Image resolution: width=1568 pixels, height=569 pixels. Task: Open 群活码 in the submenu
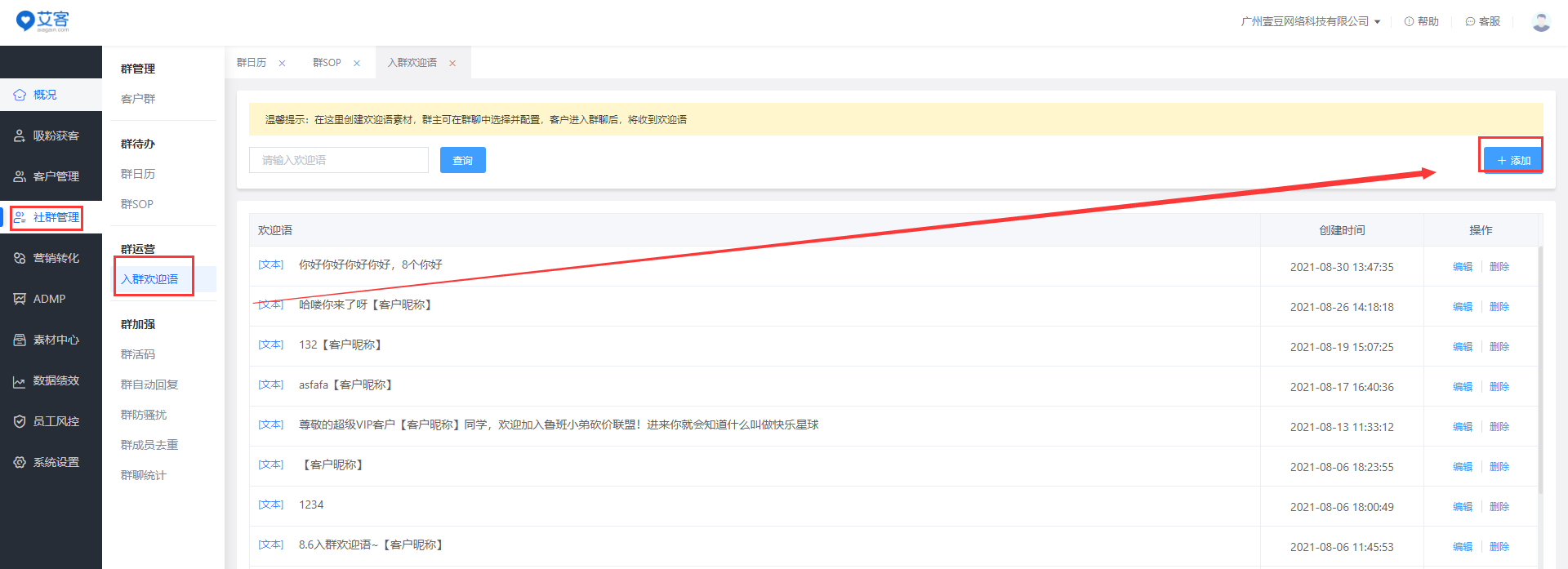(x=138, y=354)
